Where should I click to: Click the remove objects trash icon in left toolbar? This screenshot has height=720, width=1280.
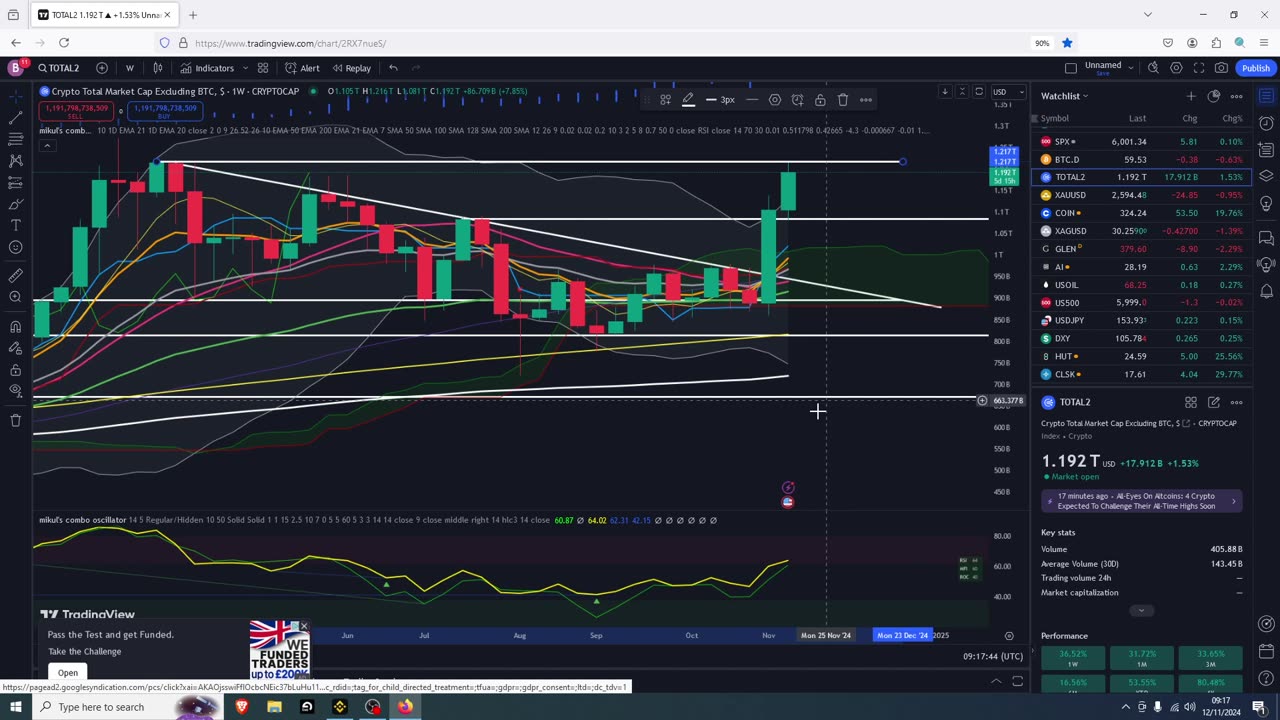click(15, 420)
